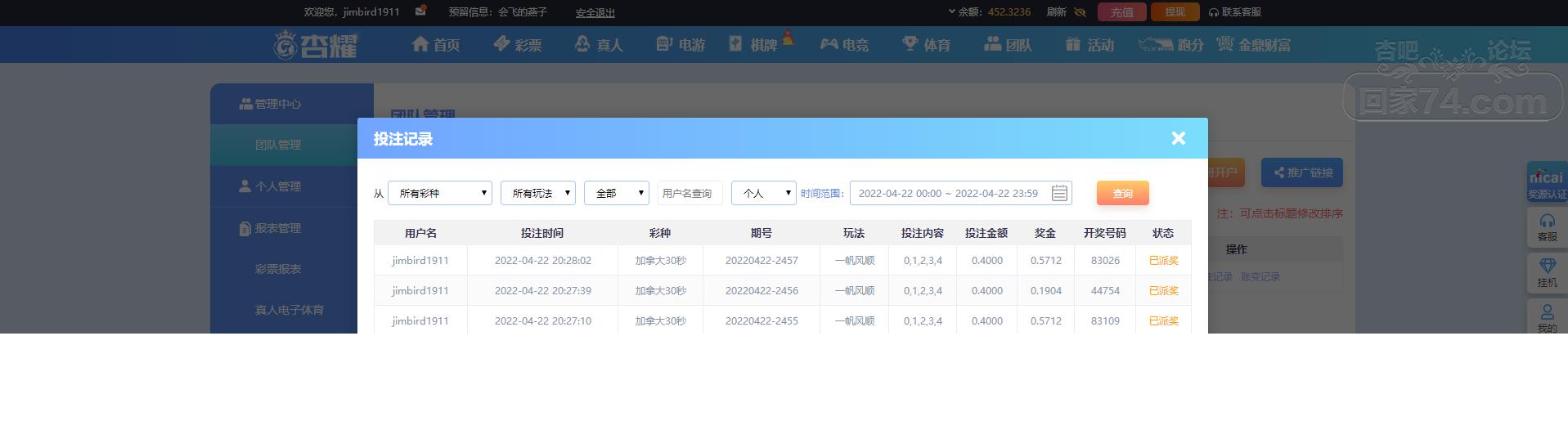This screenshot has width=1568, height=448.
Task: Open the calendar icon in date range
Action: pos(1059,193)
